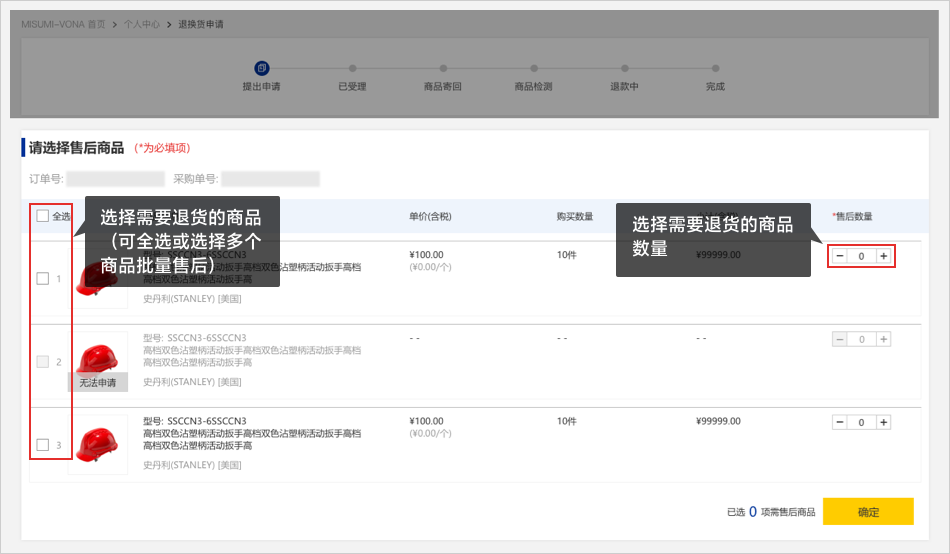Go to 个人中心 breadcrumb link
Viewport: 950px width, 554px height.
click(140, 22)
